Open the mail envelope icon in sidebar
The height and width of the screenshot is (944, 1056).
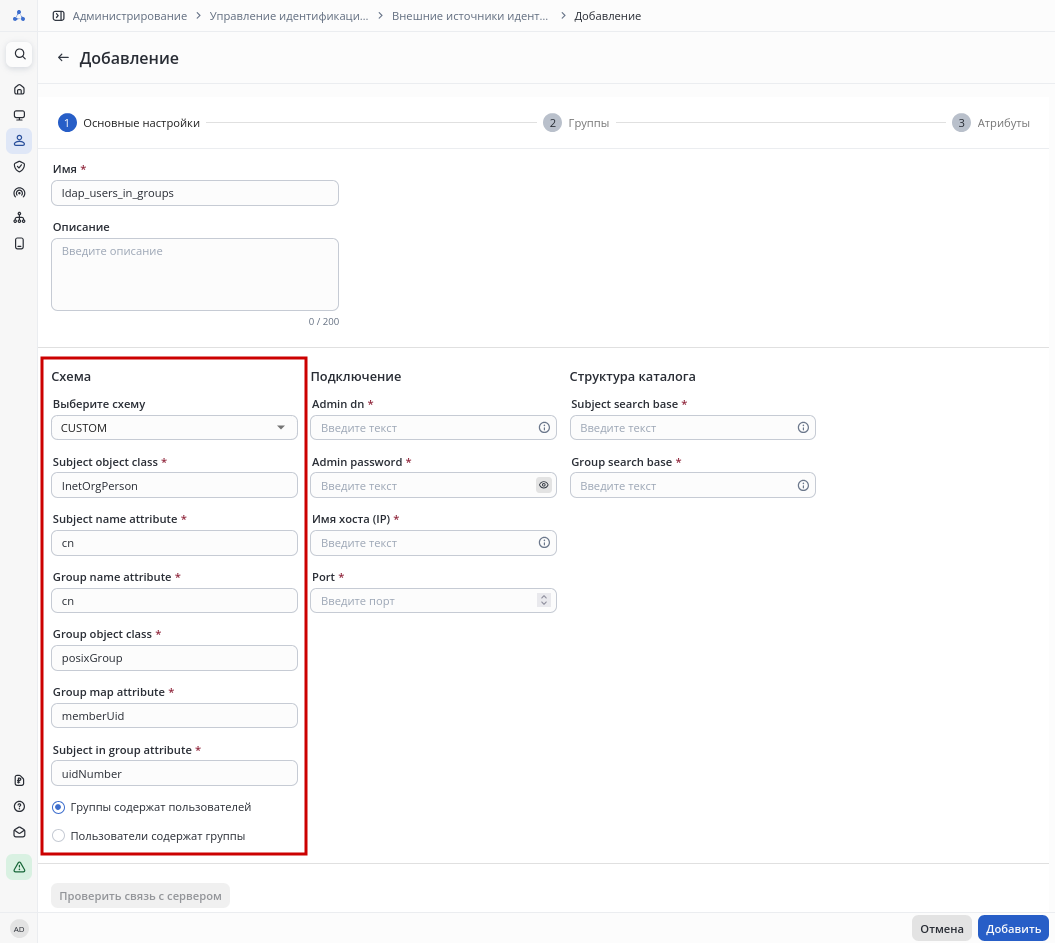(19, 832)
